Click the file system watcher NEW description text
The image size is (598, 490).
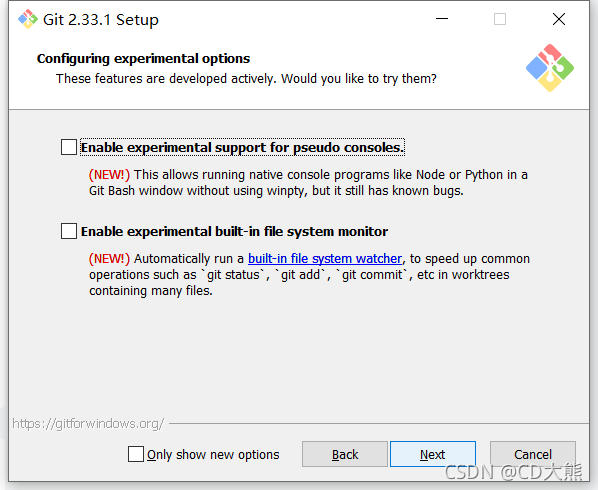coord(309,275)
